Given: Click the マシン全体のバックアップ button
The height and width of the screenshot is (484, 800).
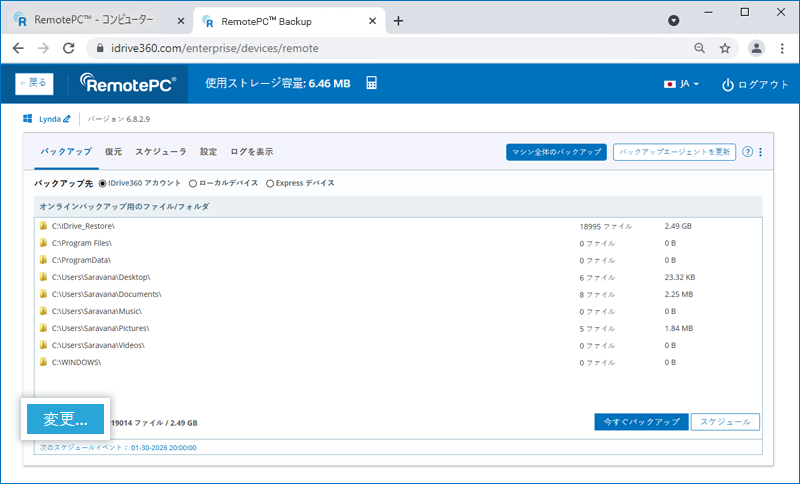Looking at the screenshot, I should (556, 152).
